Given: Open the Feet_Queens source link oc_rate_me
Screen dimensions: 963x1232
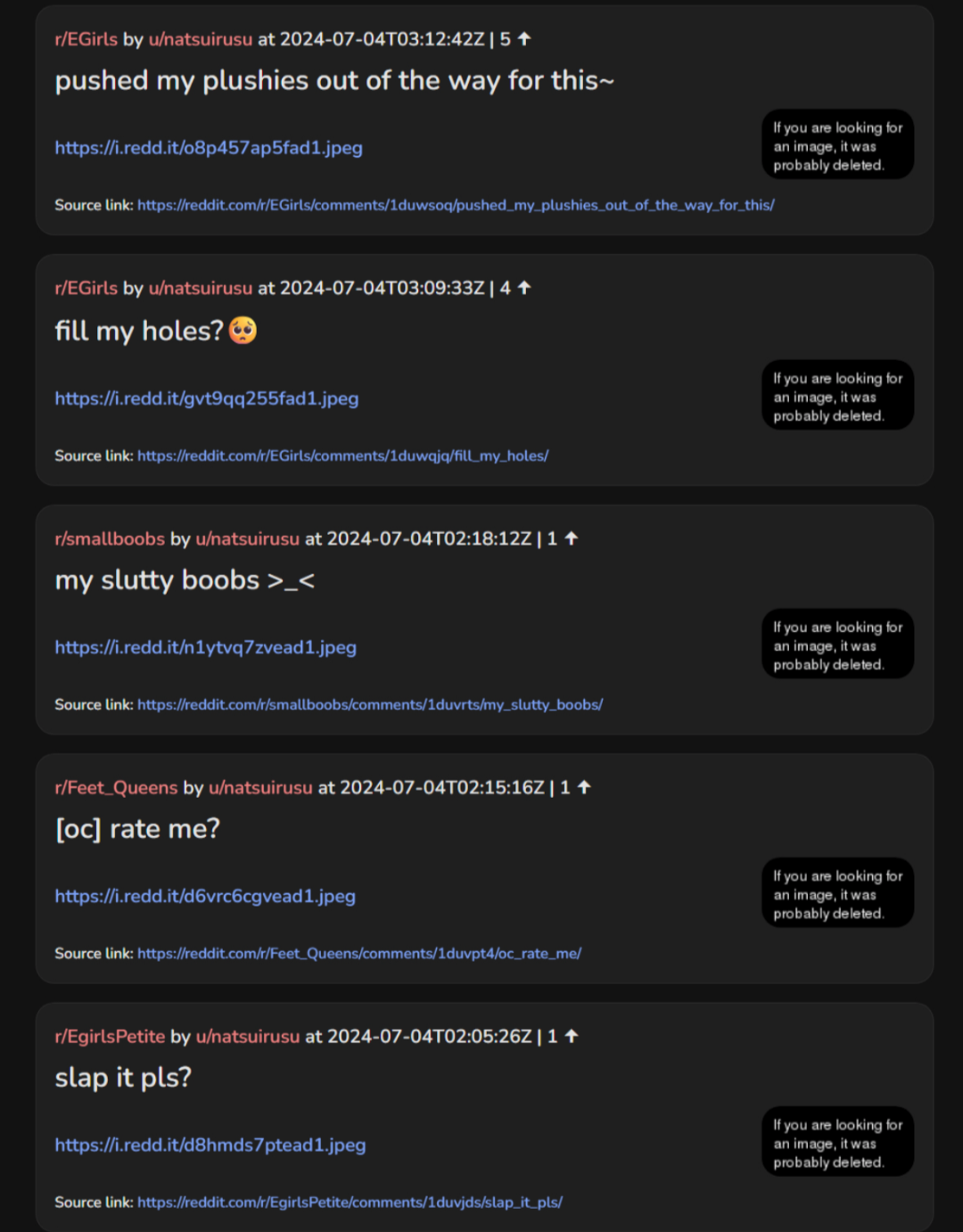Looking at the screenshot, I should tap(359, 953).
